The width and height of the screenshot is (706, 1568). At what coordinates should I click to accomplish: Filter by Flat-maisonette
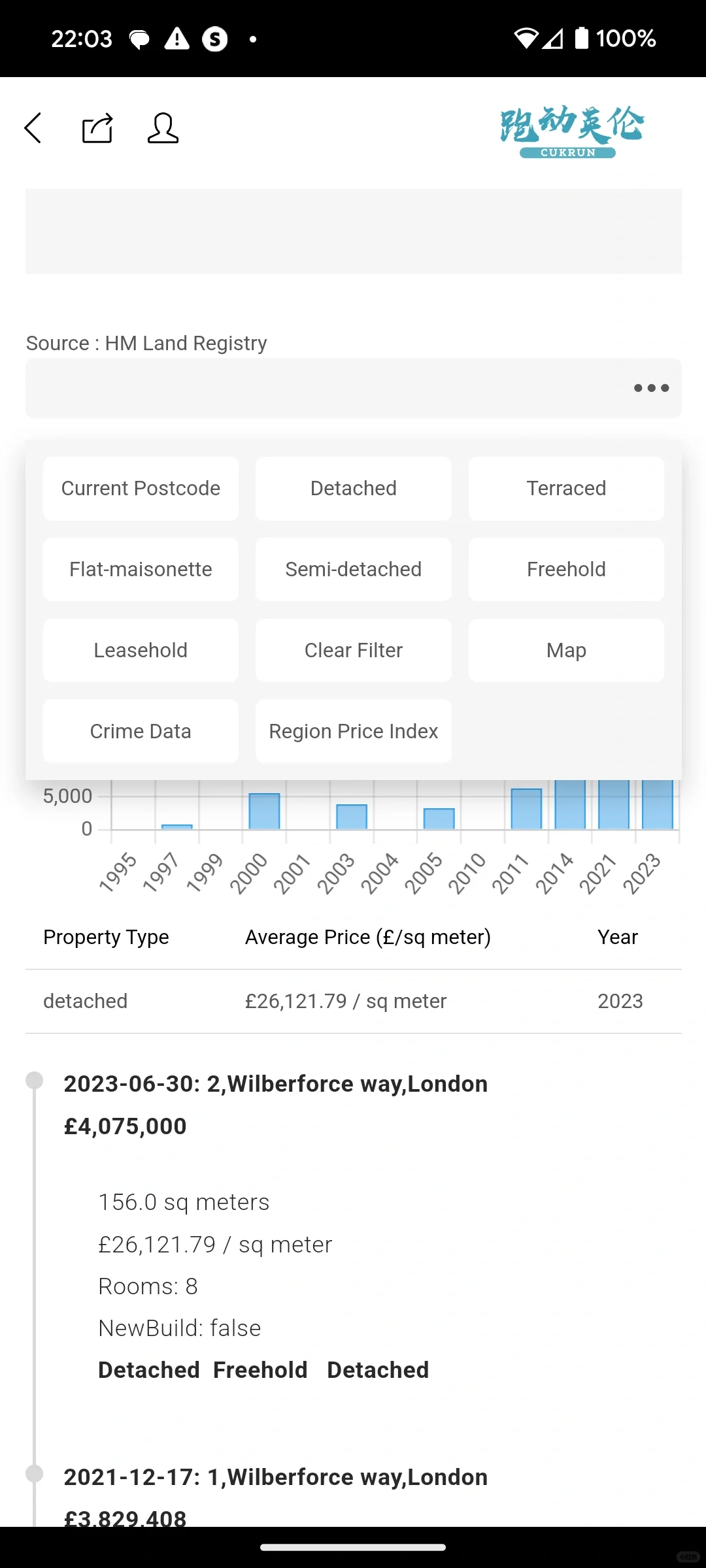[x=141, y=570]
